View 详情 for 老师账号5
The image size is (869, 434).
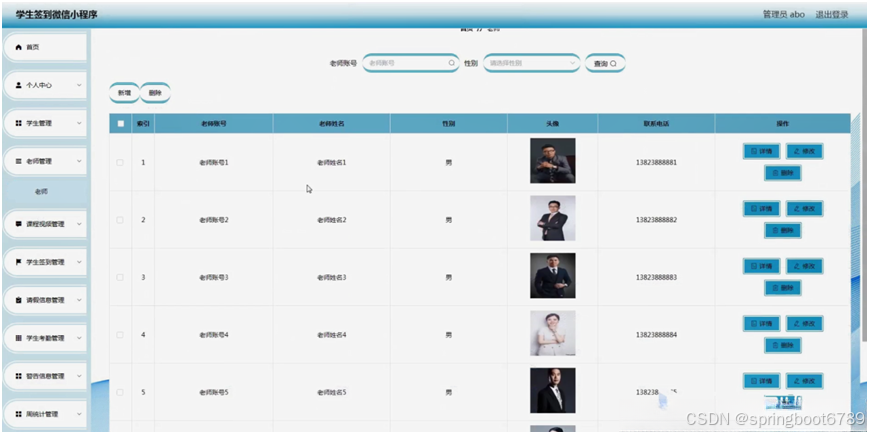point(761,381)
